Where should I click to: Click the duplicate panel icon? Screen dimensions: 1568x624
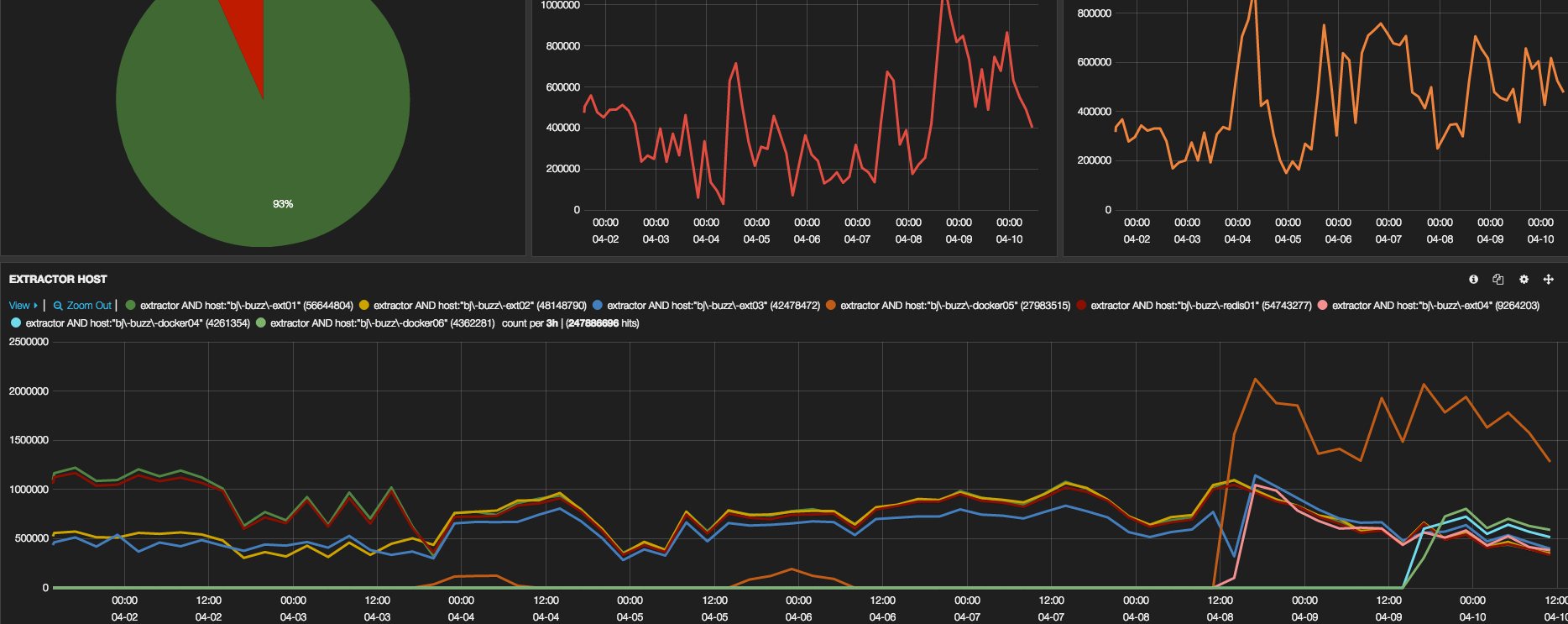click(x=1498, y=280)
